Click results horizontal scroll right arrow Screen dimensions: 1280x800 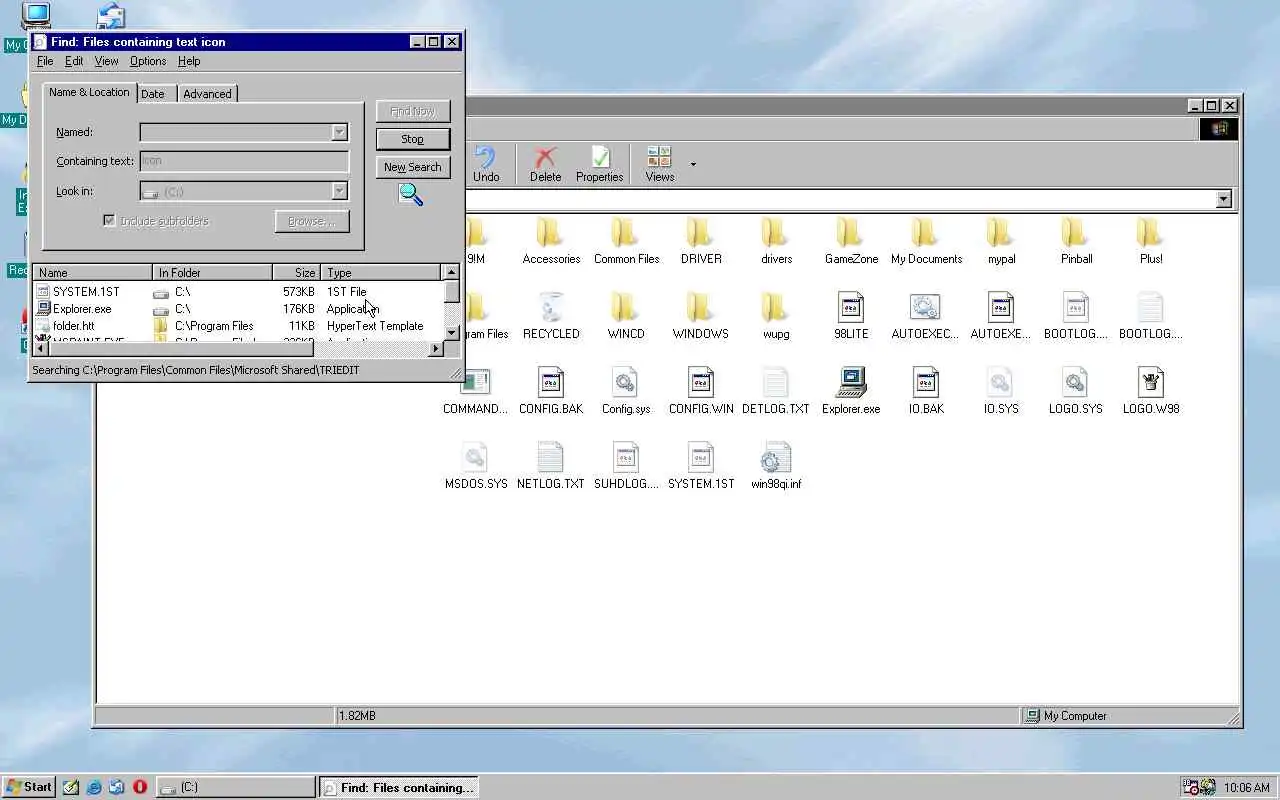pyautogui.click(x=435, y=348)
